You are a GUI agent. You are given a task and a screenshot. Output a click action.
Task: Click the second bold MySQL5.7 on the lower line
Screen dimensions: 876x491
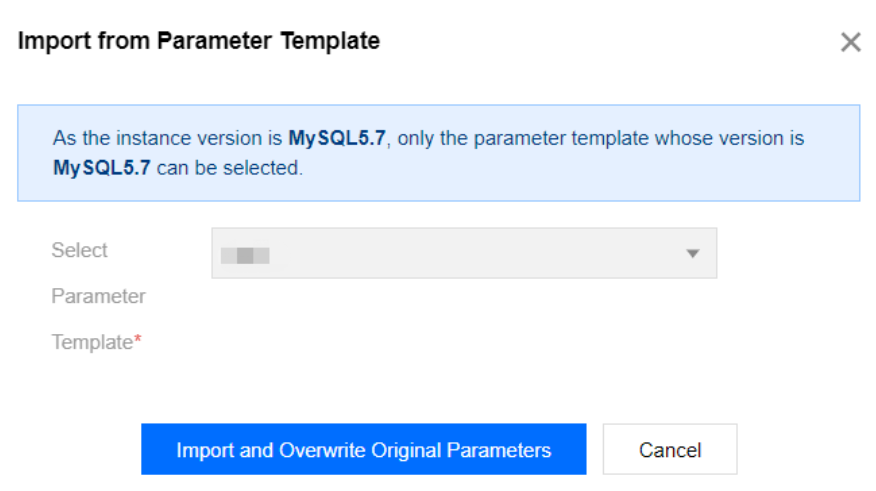[x=101, y=168]
